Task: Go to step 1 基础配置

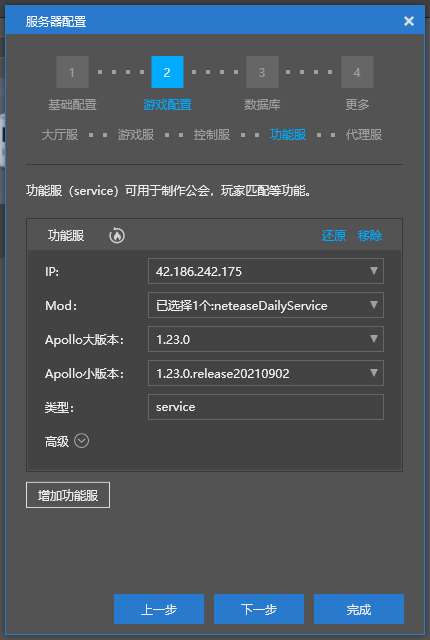Action: click(x=72, y=72)
